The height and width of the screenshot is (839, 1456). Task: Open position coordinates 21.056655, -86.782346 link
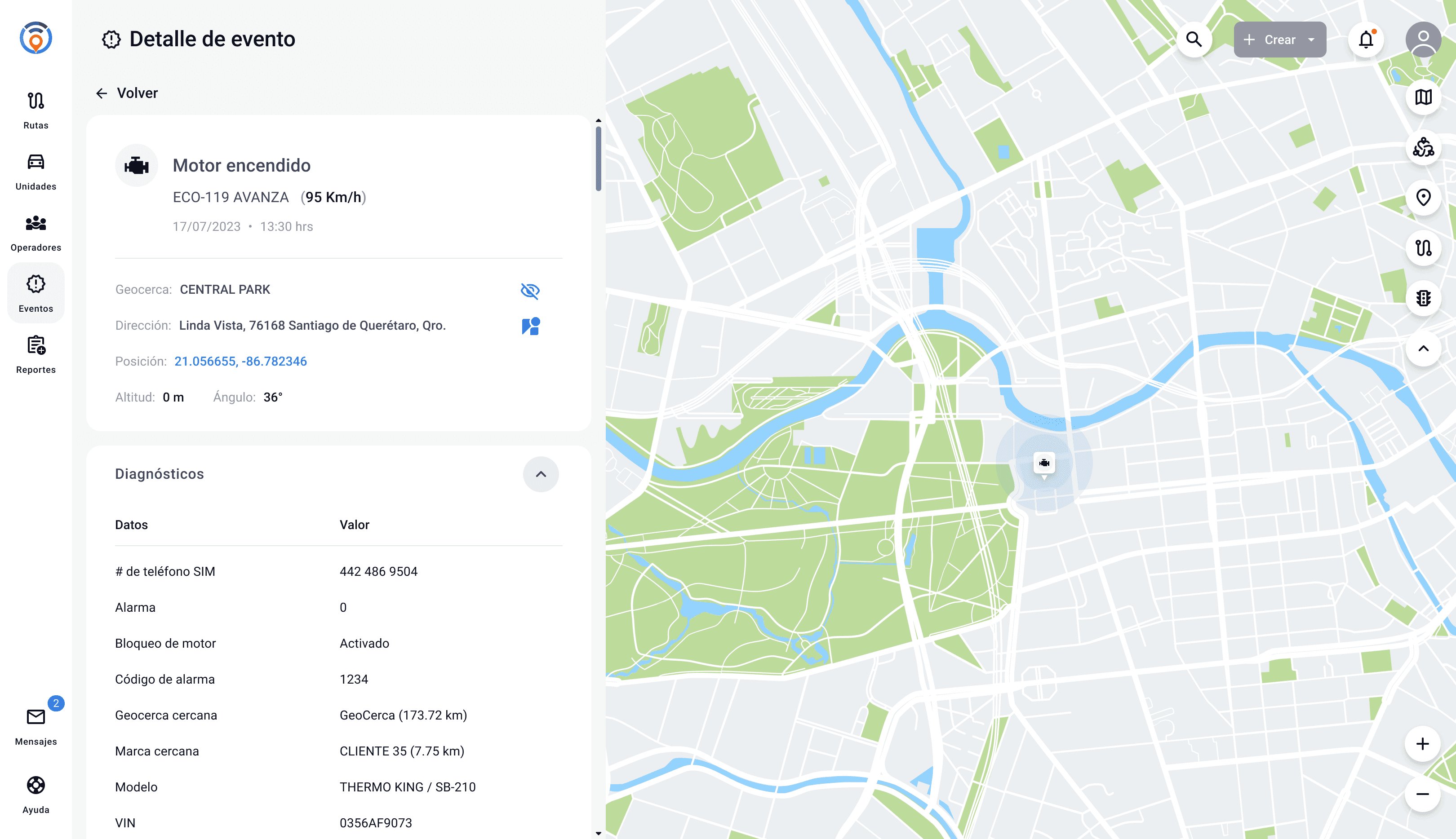(240, 361)
